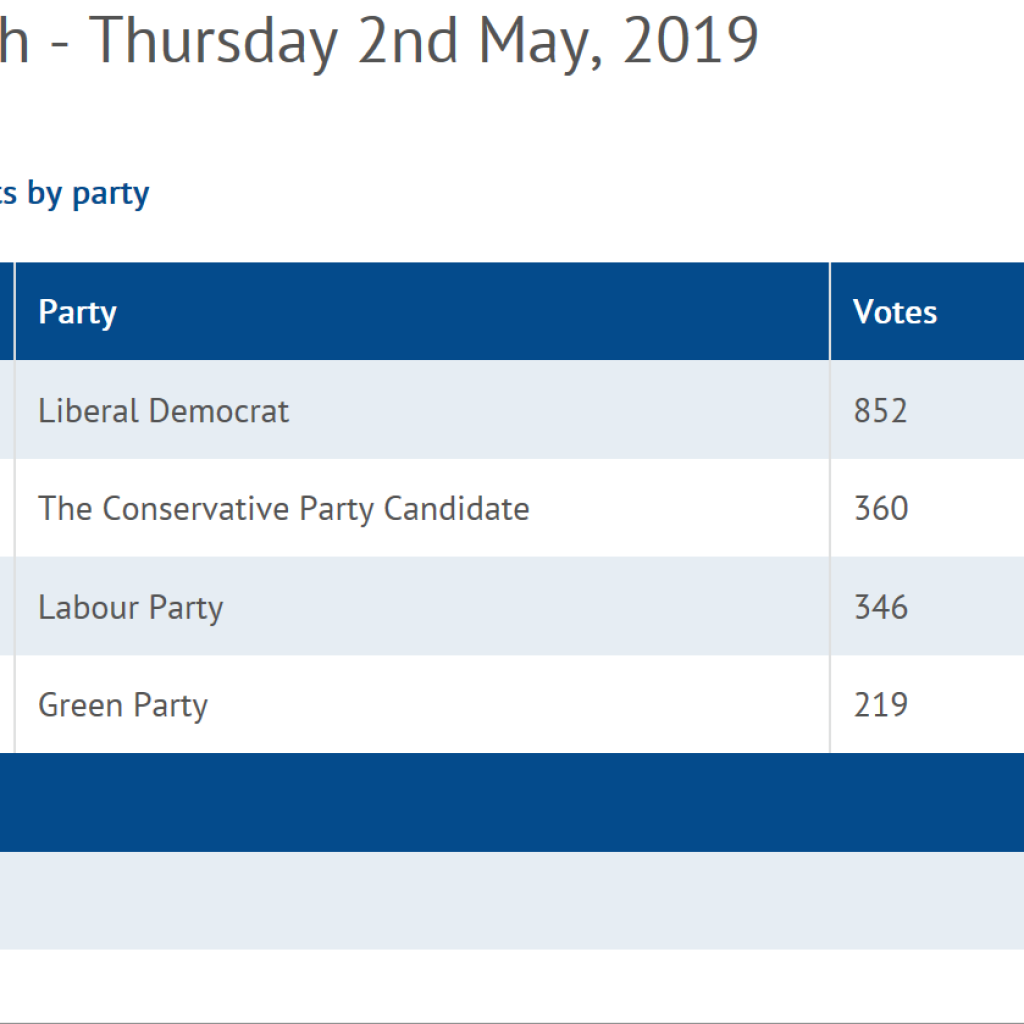Click The Conservative Party Candidate cell
The image size is (1024, 1024).
[422, 508]
